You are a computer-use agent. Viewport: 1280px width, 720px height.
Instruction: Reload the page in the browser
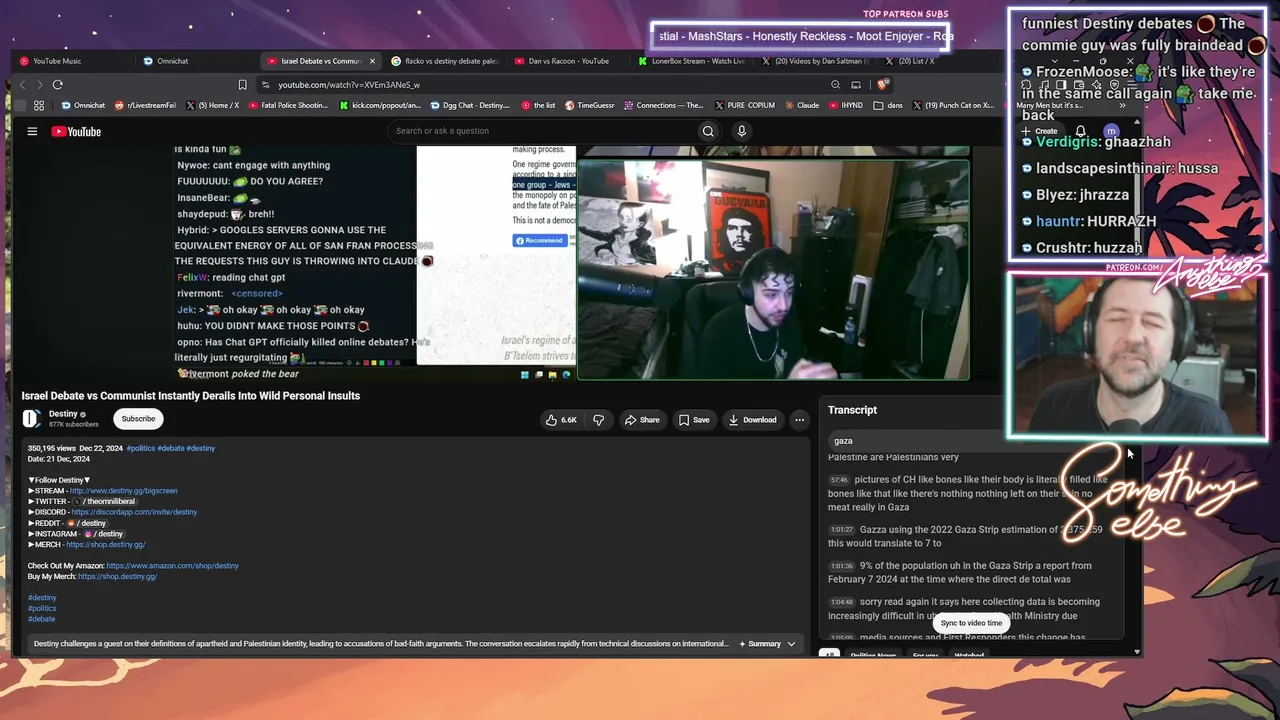58,85
